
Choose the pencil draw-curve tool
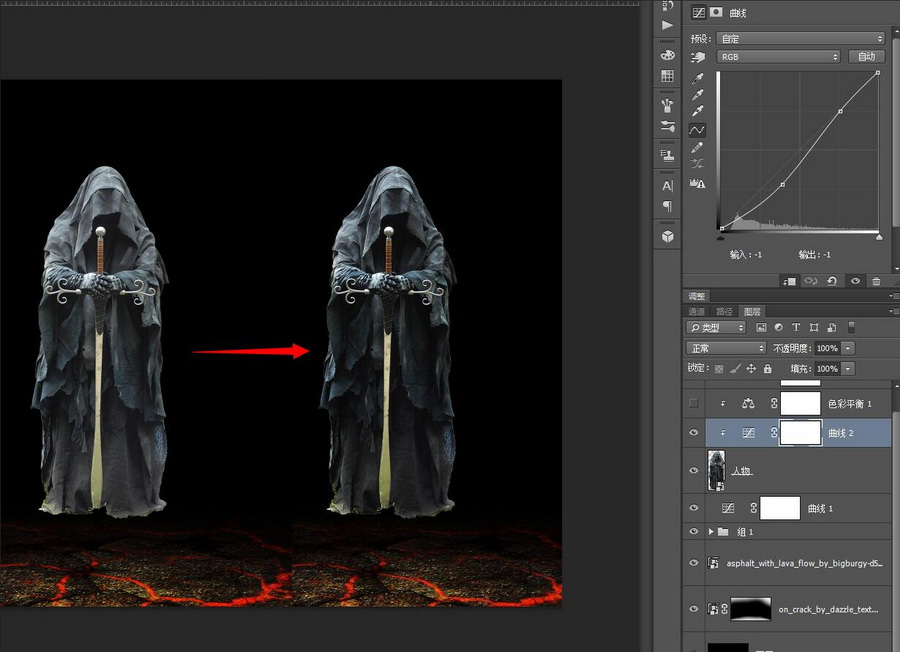[697, 148]
